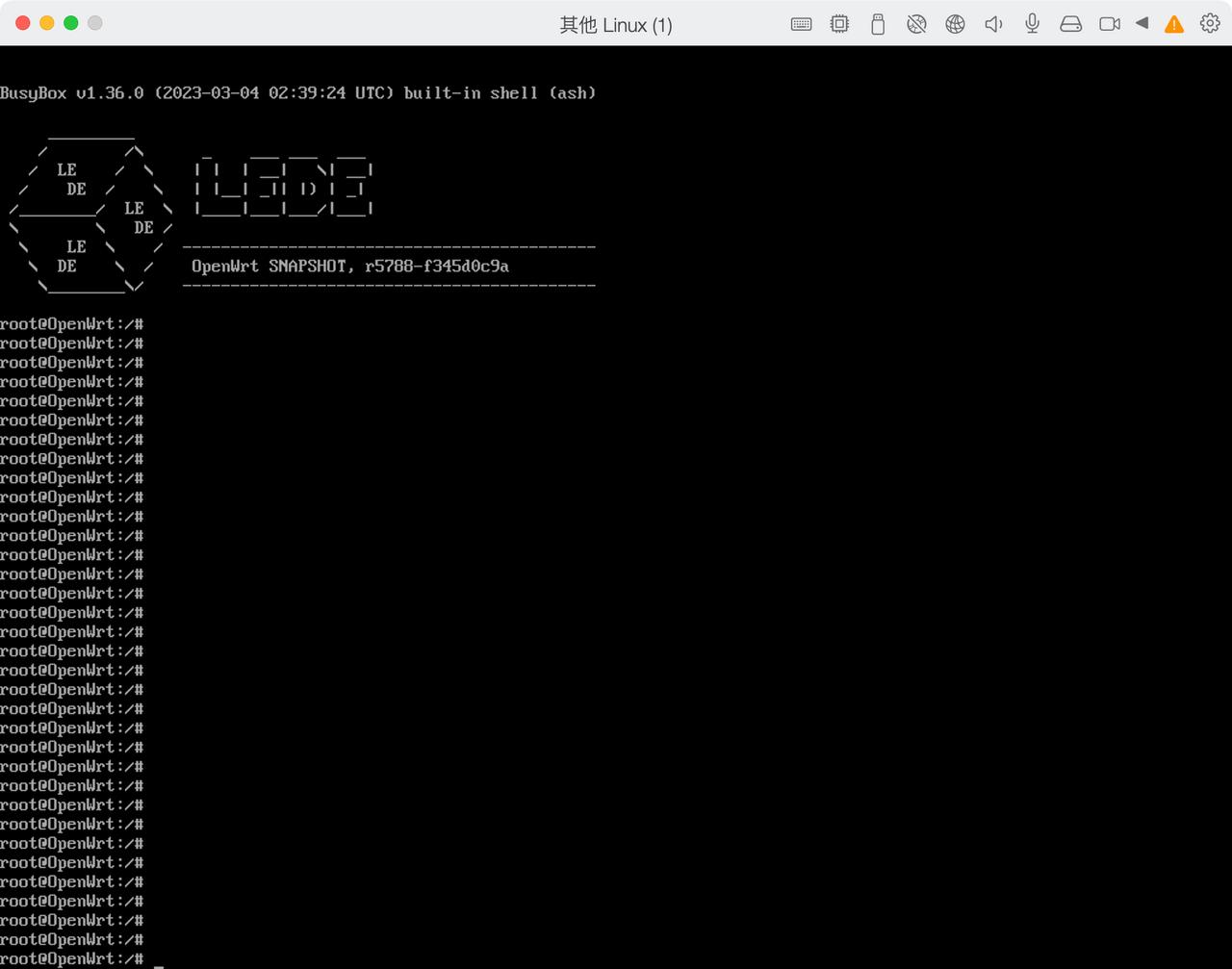1232x969 pixels.
Task: Open the orange warning triangle alert
Action: [x=1174, y=24]
